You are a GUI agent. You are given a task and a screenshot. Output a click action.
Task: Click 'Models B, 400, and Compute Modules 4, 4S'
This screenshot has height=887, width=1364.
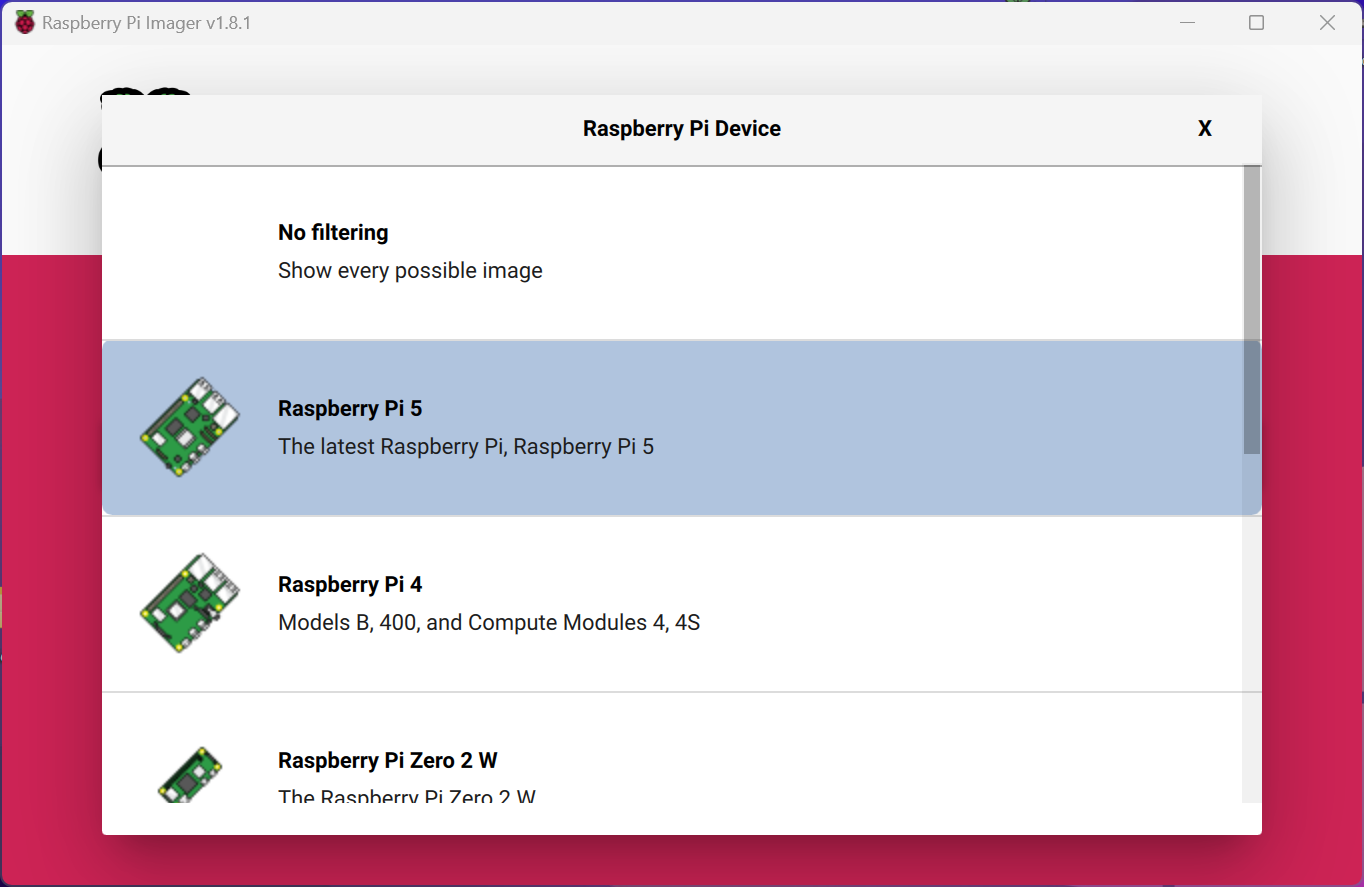coord(489,623)
